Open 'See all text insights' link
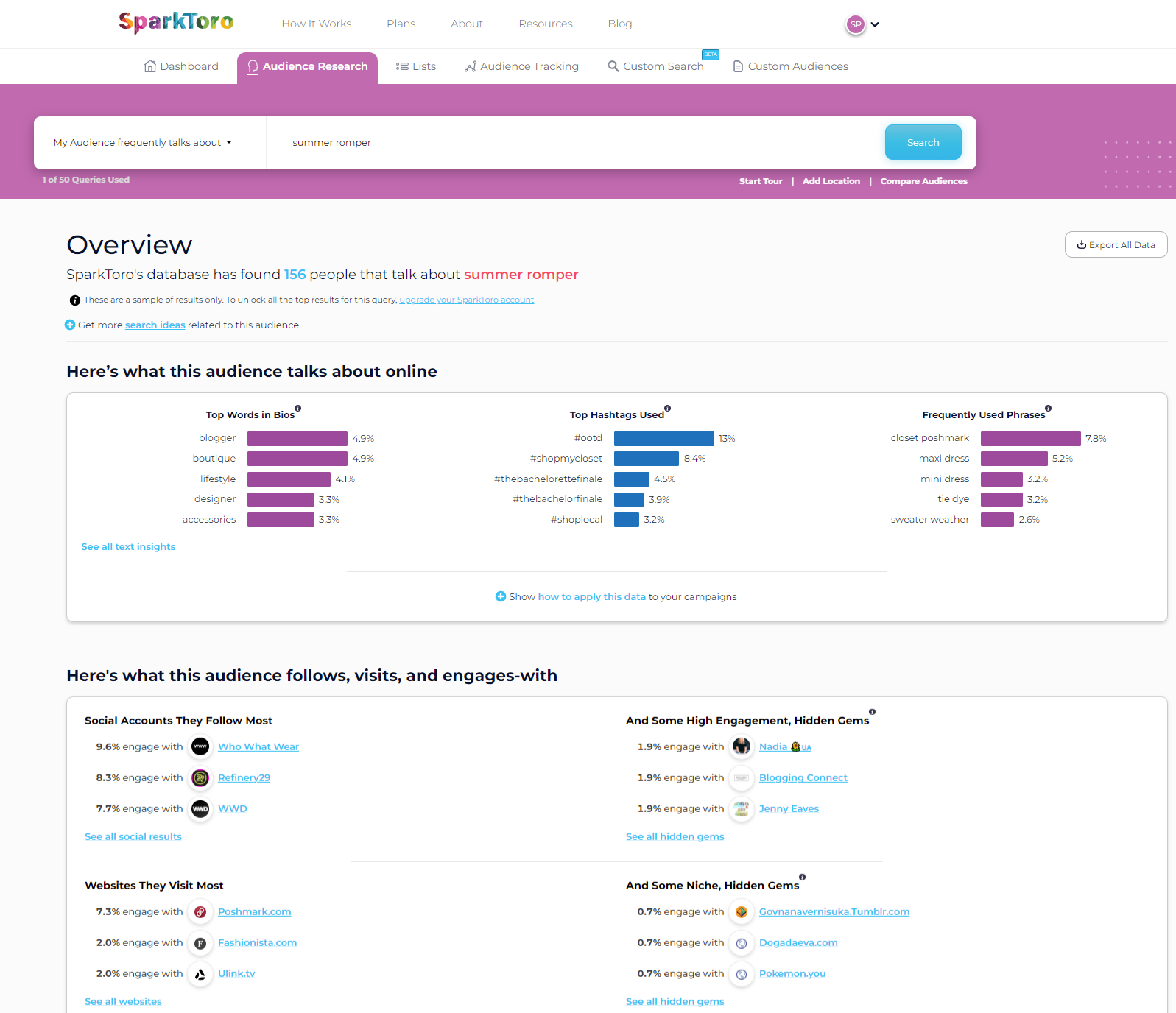Viewport: 1176px width, 1013px height. (x=128, y=547)
